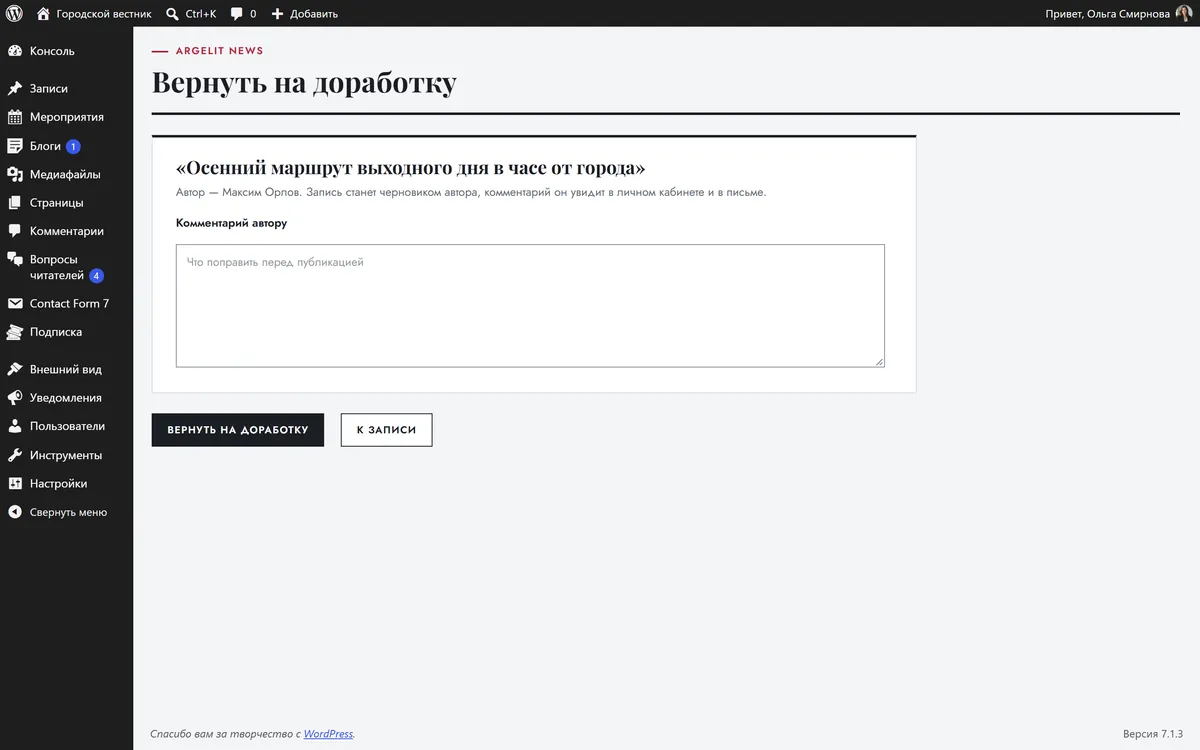This screenshot has width=1200, height=750.
Task: Click the comments bubble icon in top bar
Action: (237, 14)
